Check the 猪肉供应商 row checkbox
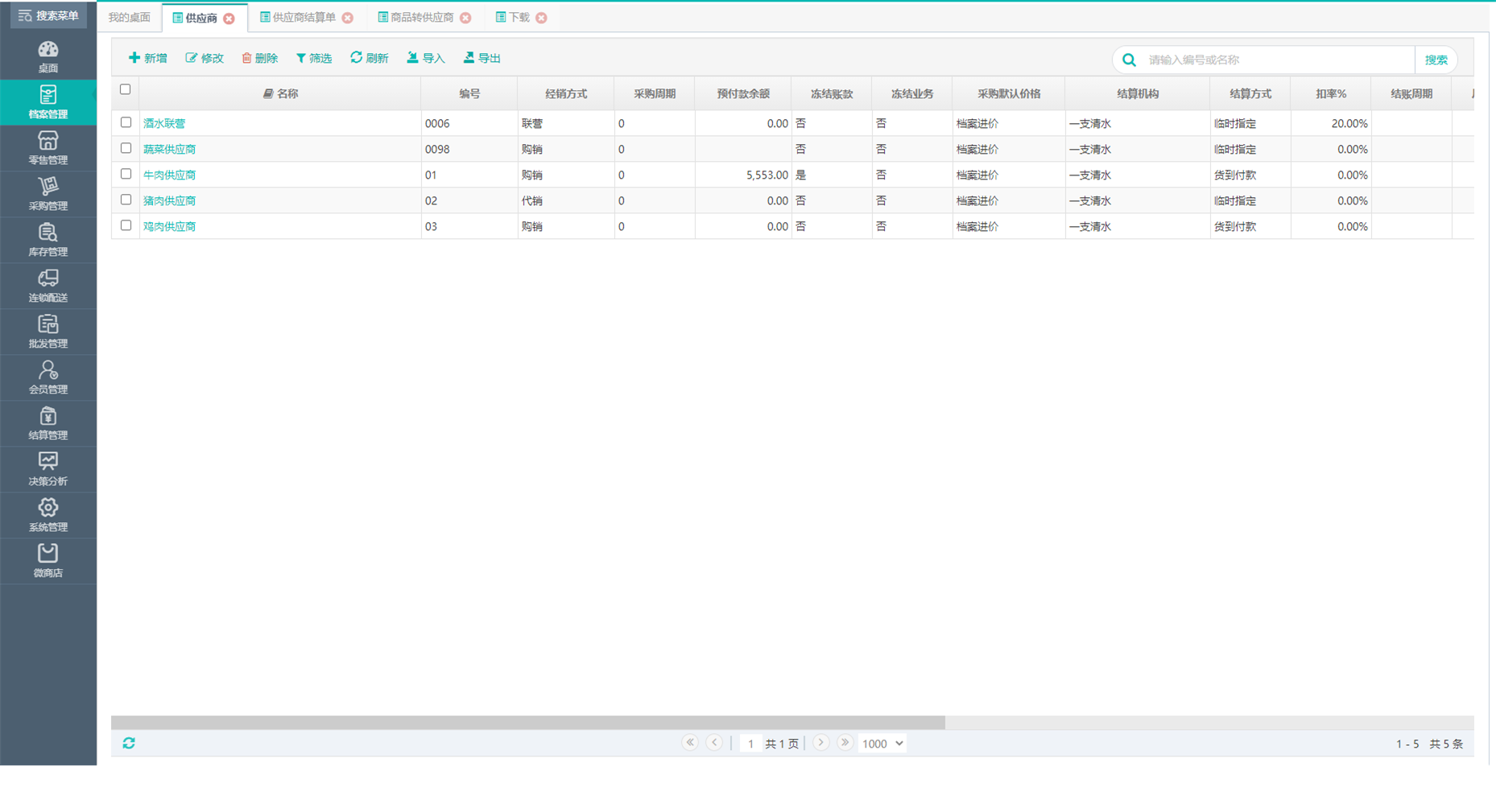This screenshot has width=1496, height=812. [x=126, y=200]
